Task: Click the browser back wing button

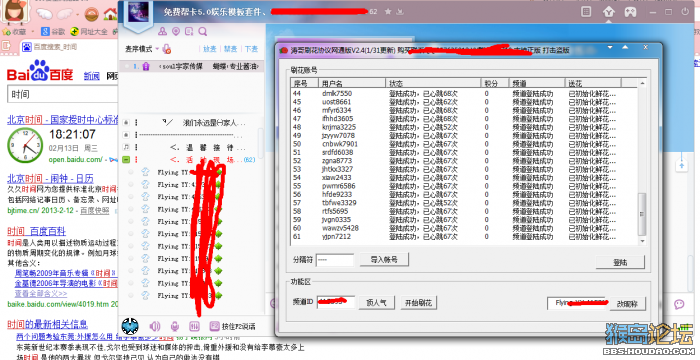Action: click(43, 14)
